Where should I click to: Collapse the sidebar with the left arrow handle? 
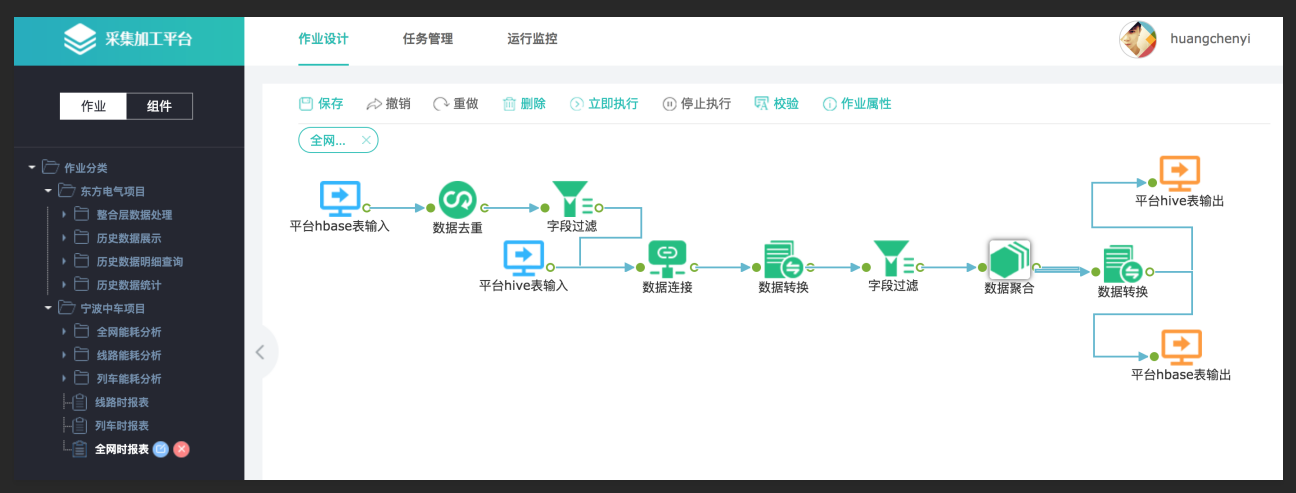pyautogui.click(x=260, y=352)
